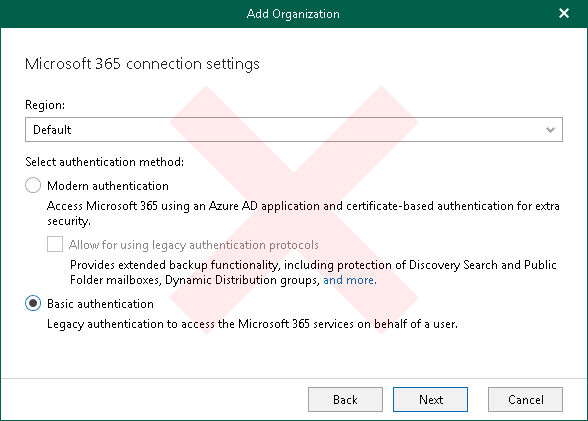Close the Add Organization dialog
This screenshot has height=421, width=588.
(x=564, y=13)
